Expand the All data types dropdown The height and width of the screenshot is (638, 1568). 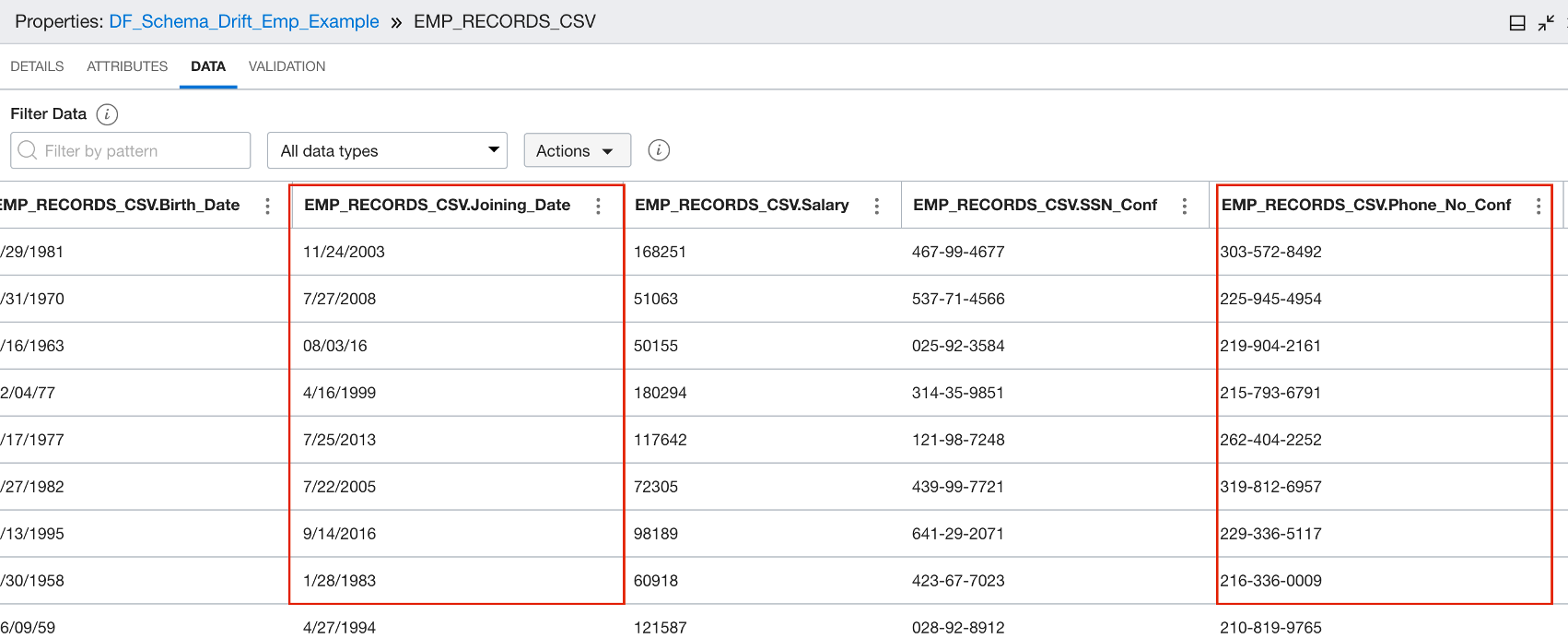pos(387,150)
